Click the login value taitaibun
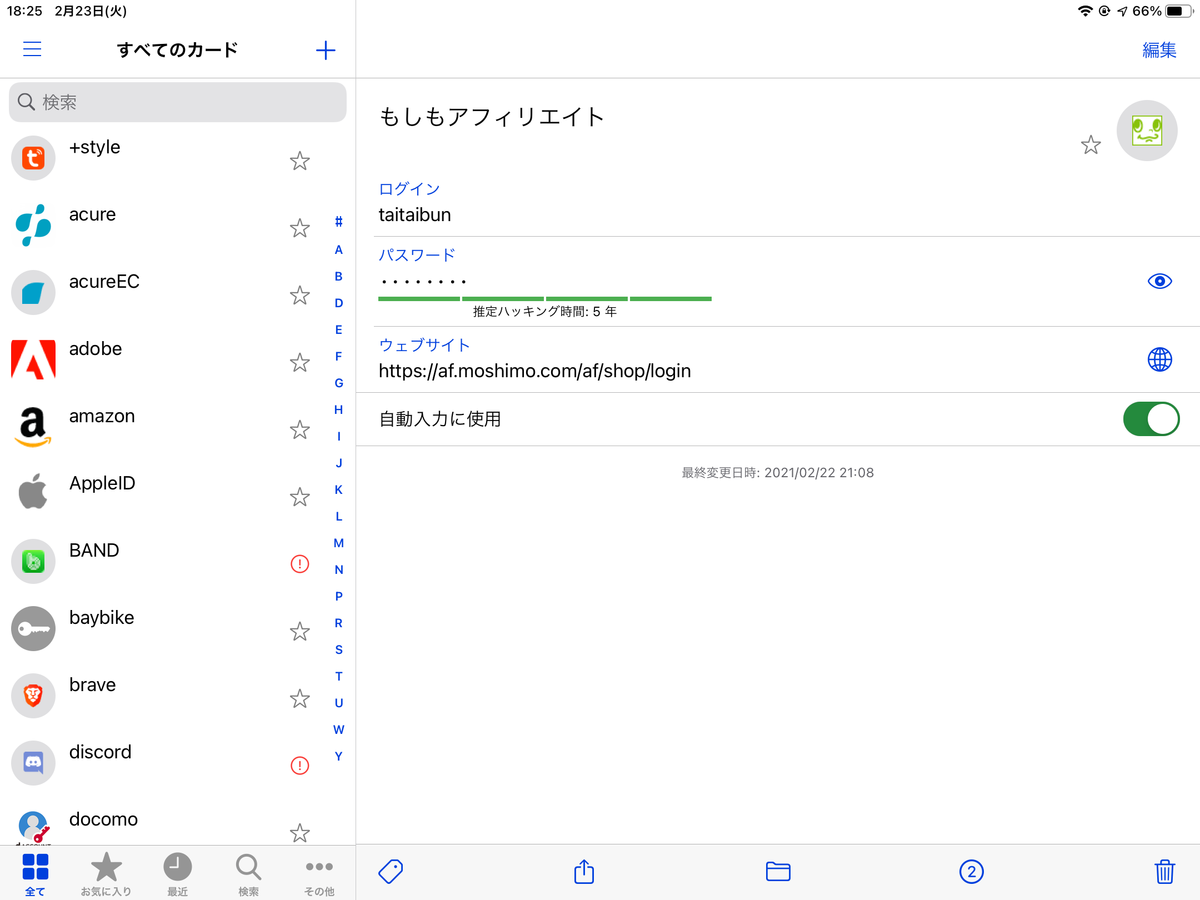 tap(415, 215)
